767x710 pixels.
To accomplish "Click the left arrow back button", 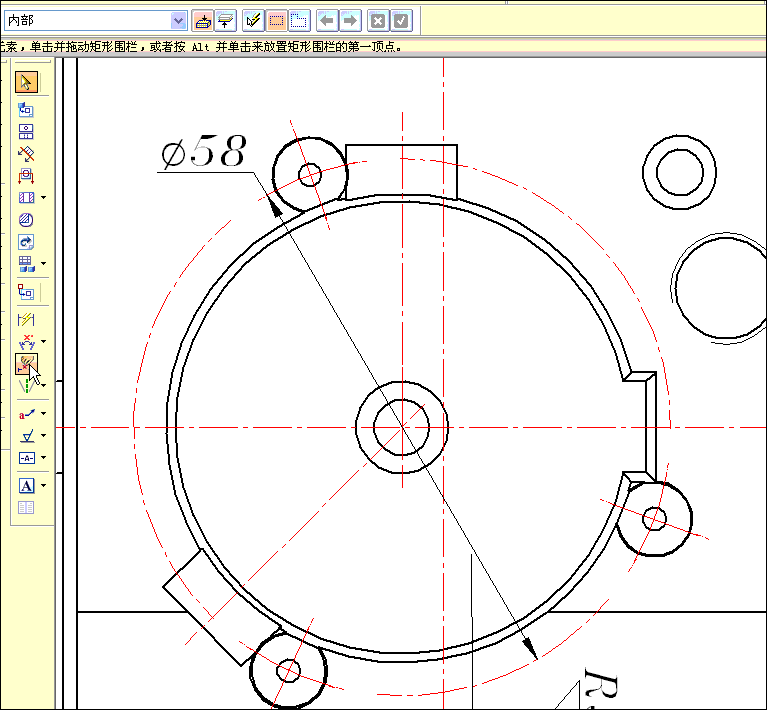I will 327,21.
